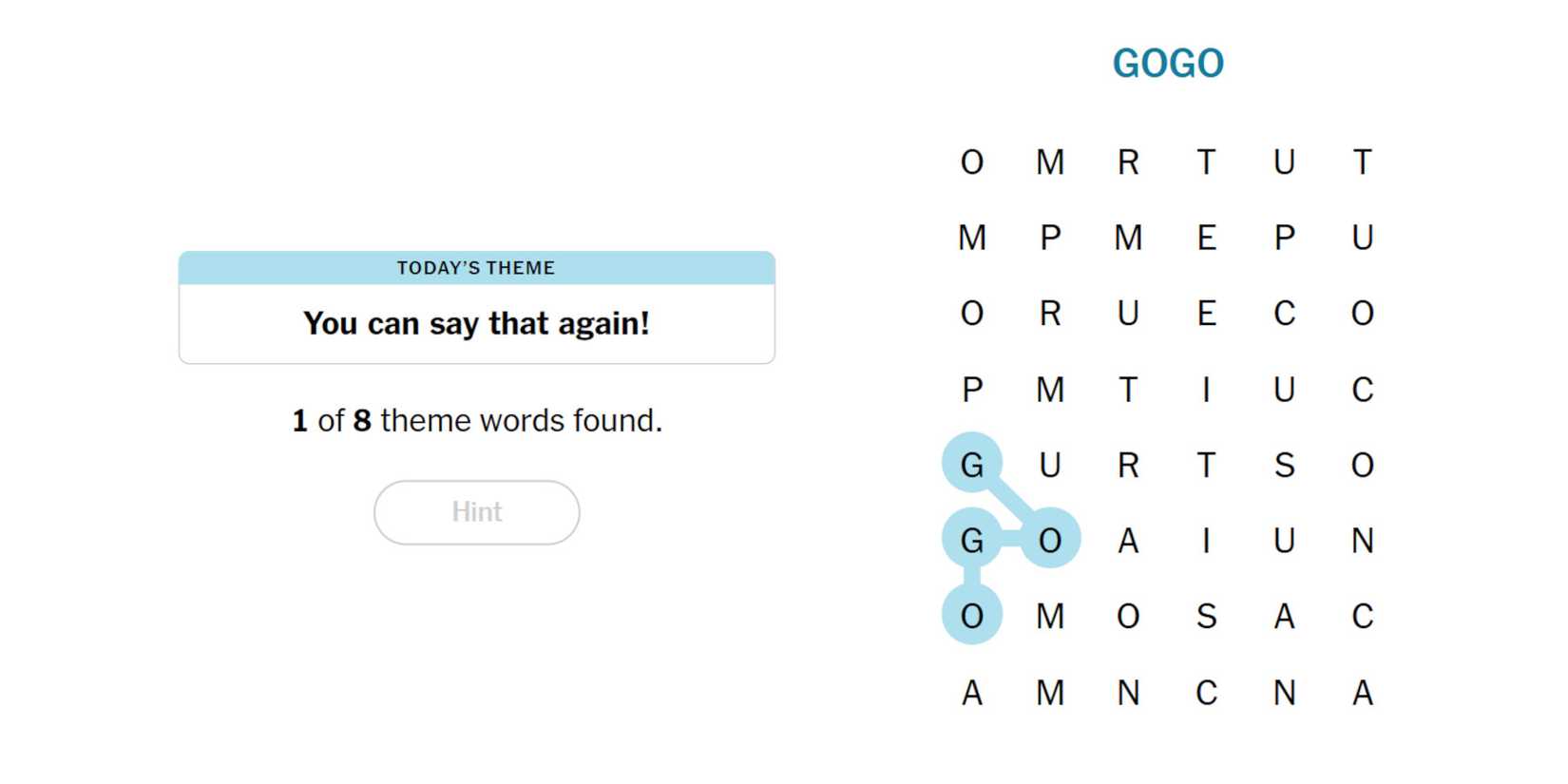Click the "1 of 8 theme words found" text
This screenshot has width=1568, height=784.
tap(476, 420)
